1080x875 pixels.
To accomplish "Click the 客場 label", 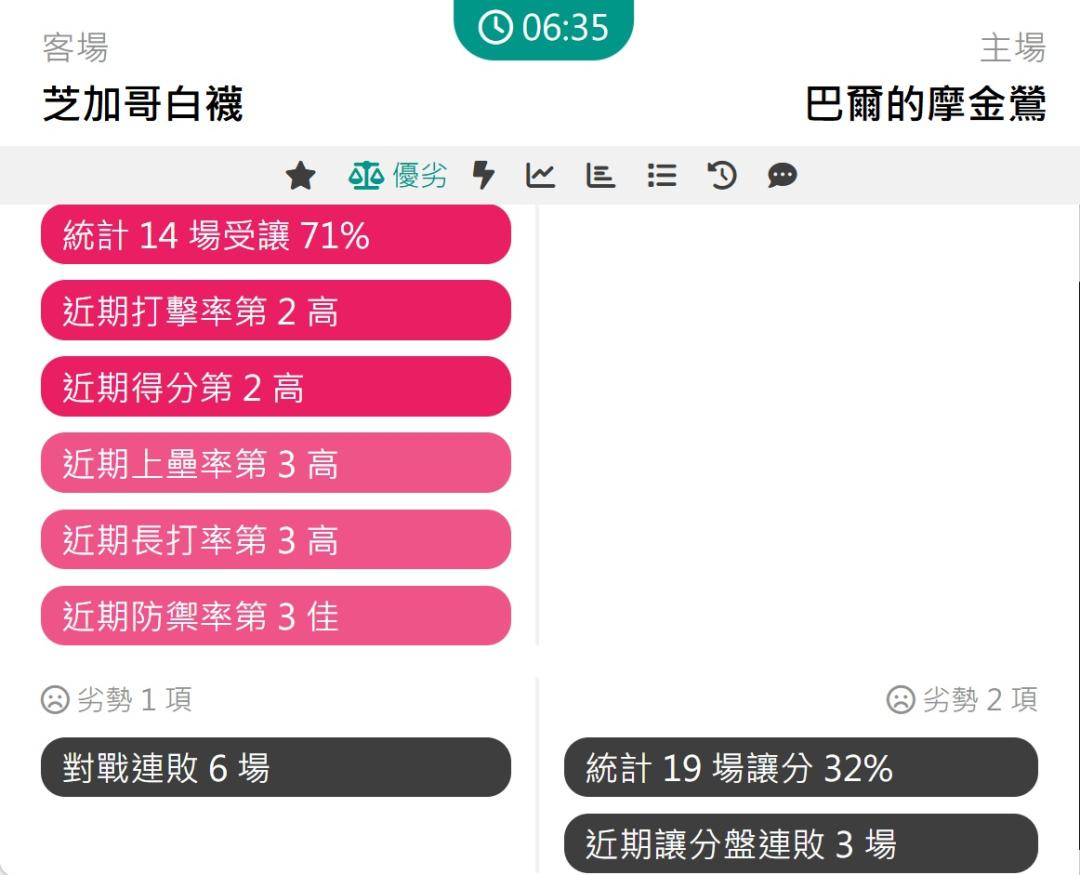I will (x=75, y=48).
